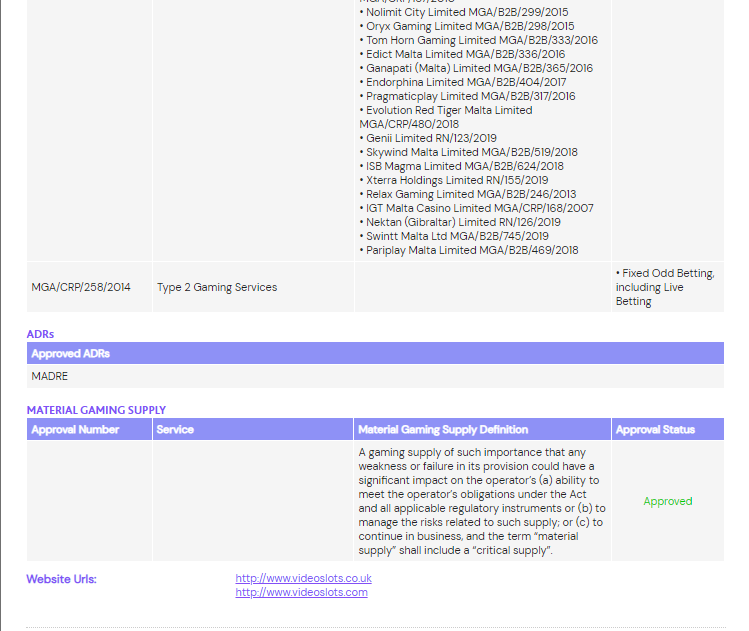Select the Genii Limited RN/123/2019 entry

[428, 138]
